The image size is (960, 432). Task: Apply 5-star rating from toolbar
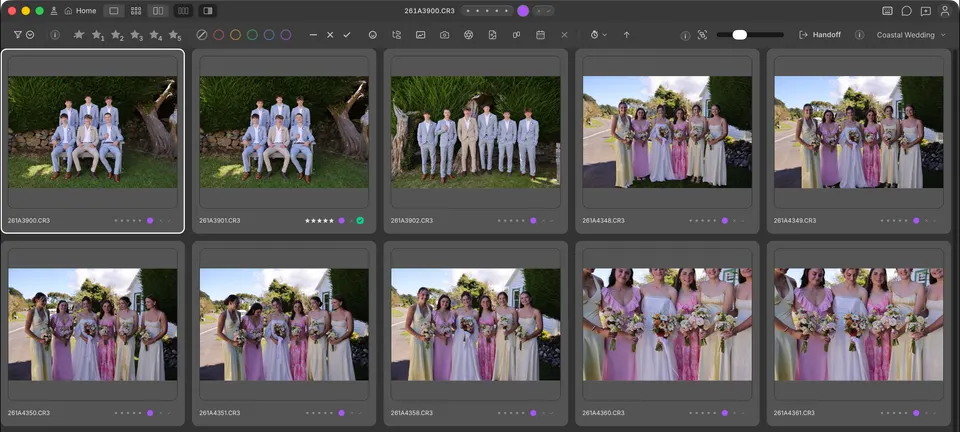click(x=174, y=35)
